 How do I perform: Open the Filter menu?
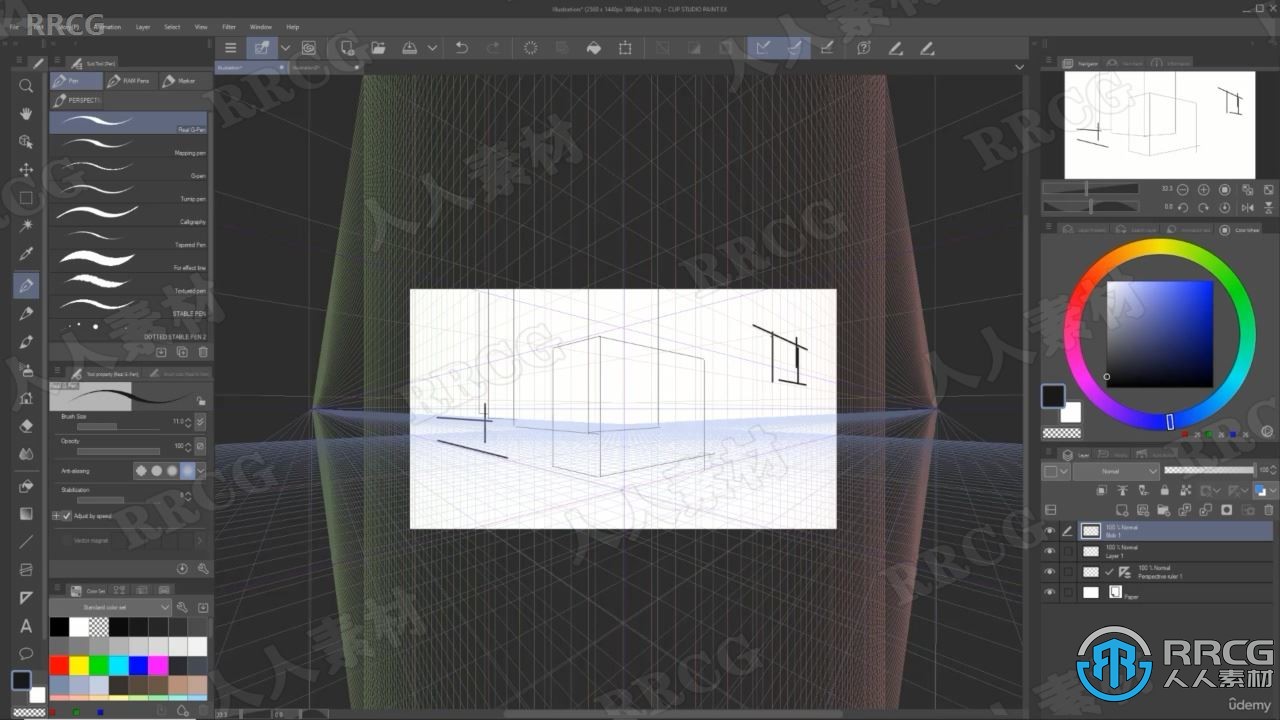(x=230, y=27)
